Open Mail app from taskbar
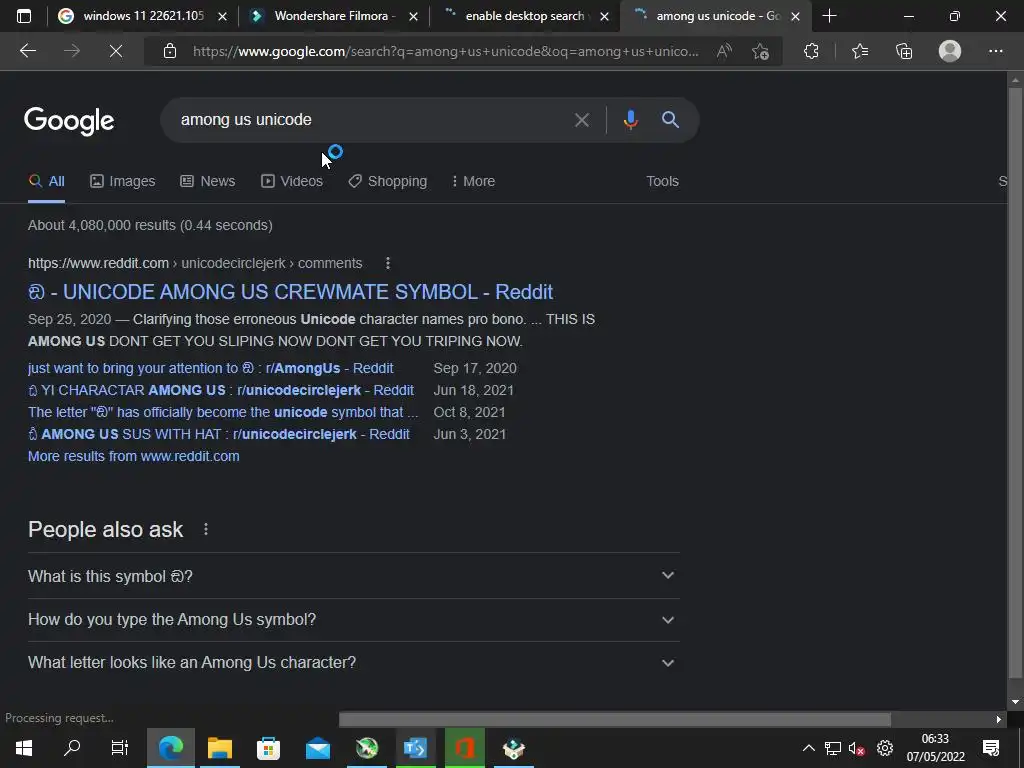 (x=317, y=748)
